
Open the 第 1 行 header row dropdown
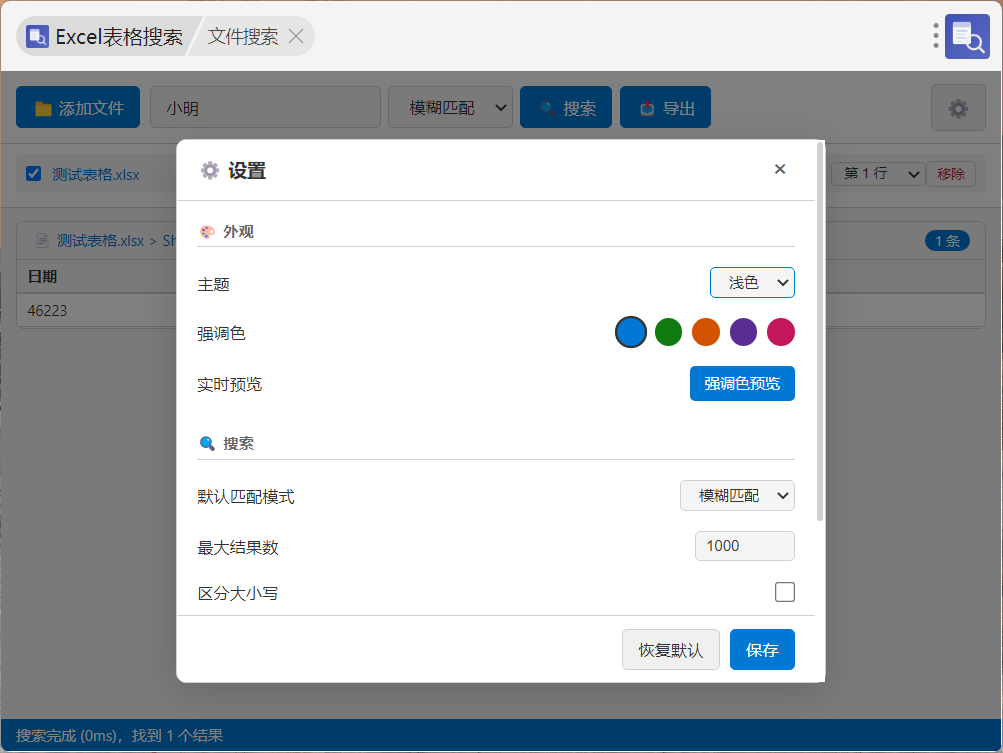[878, 174]
